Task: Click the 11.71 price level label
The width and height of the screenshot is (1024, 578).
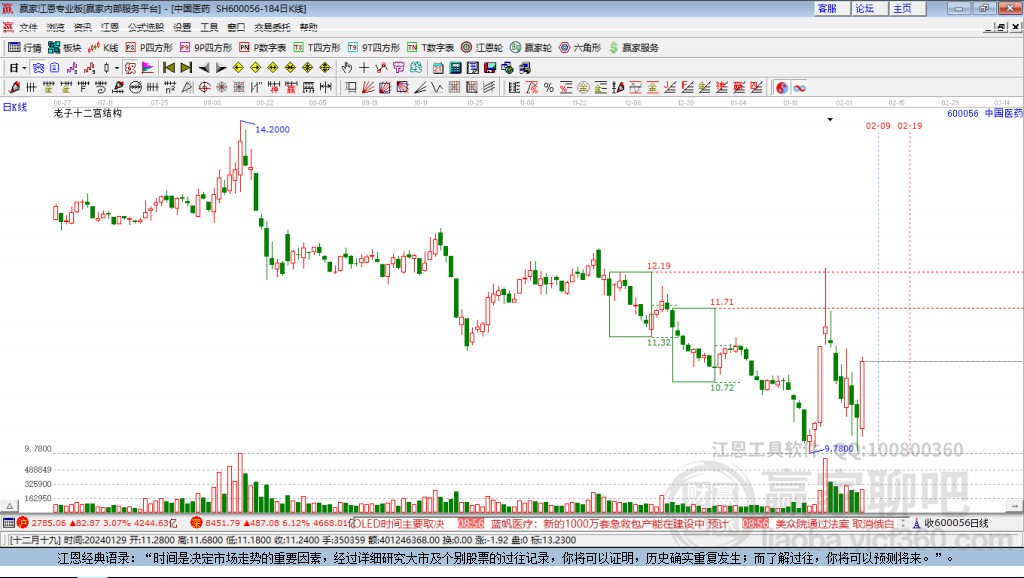Action: 722,302
